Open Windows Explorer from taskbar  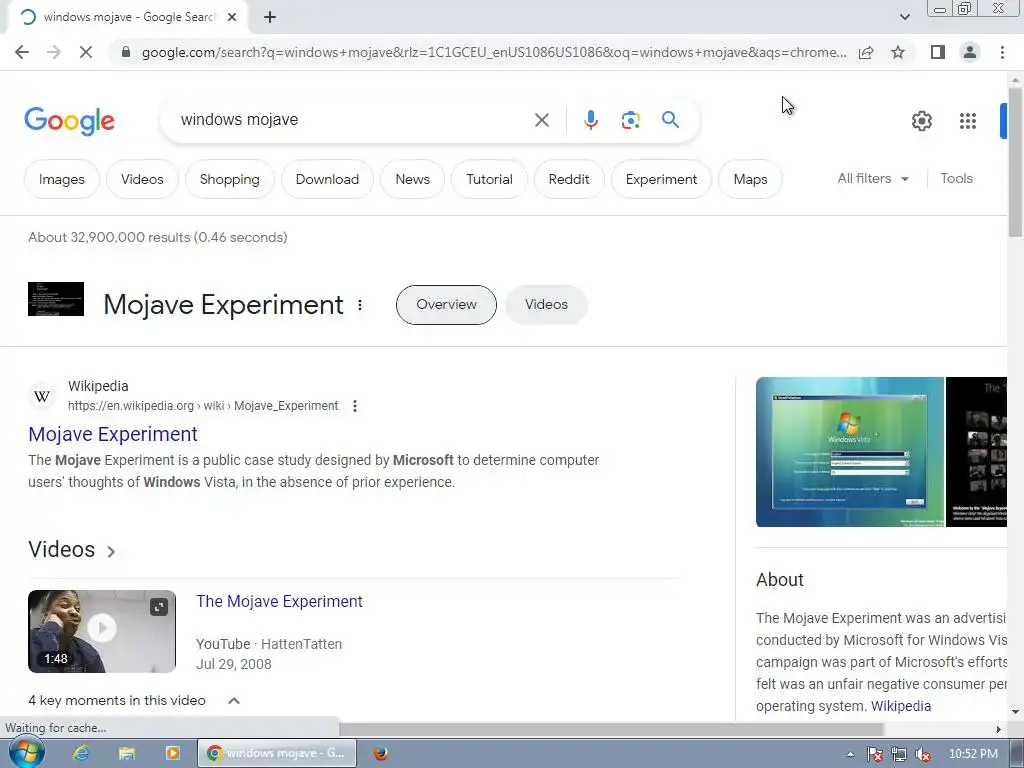coord(127,753)
